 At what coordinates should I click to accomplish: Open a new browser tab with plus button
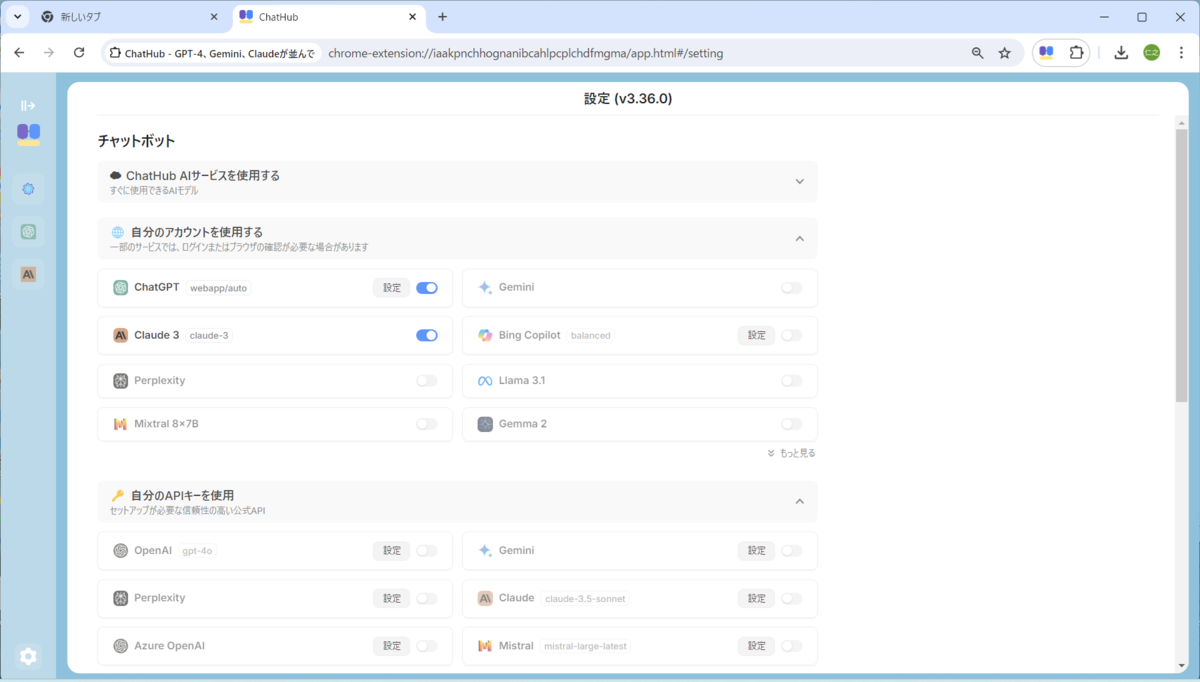click(x=443, y=17)
